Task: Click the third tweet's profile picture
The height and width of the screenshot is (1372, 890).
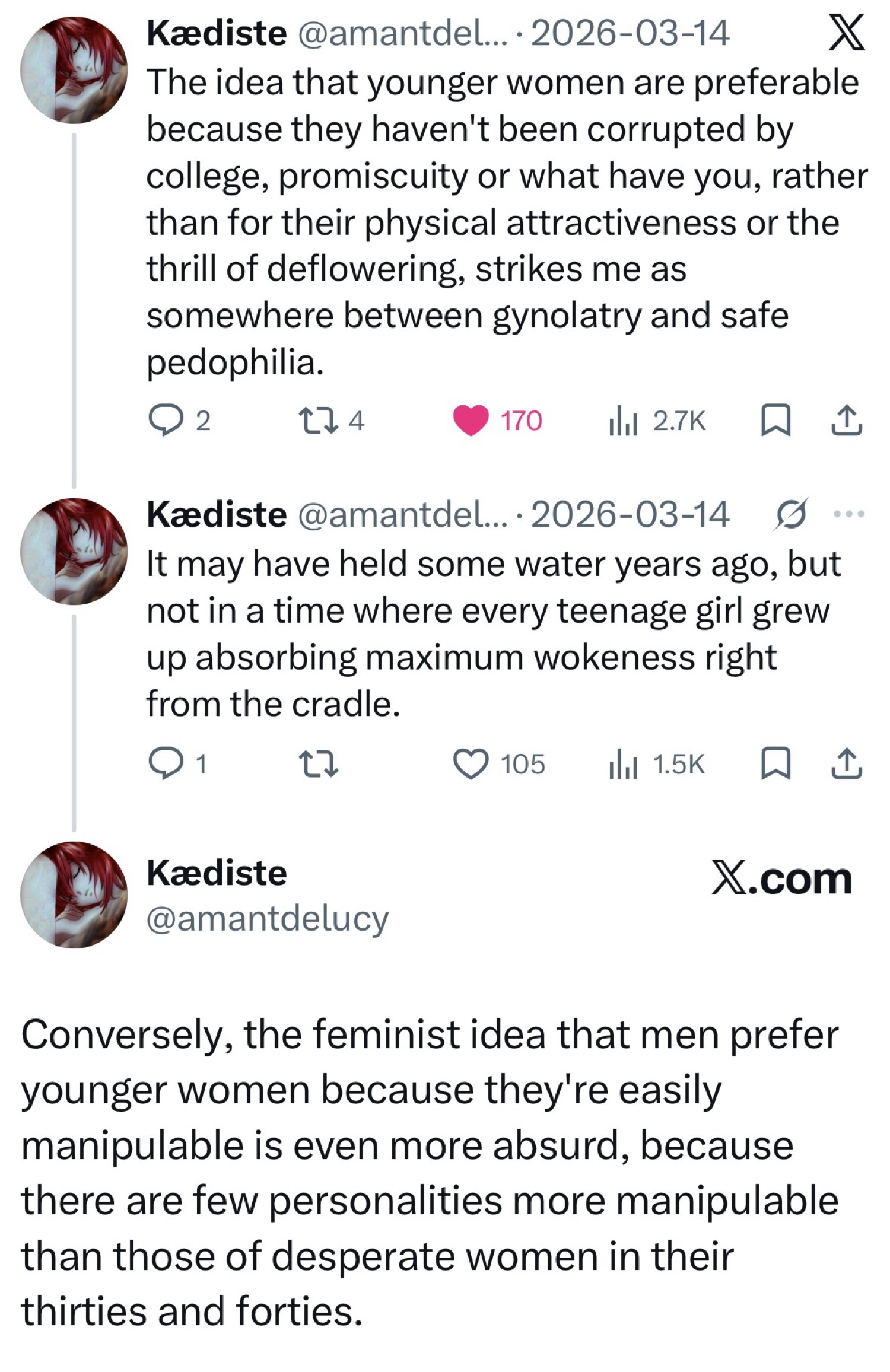Action: 74,894
